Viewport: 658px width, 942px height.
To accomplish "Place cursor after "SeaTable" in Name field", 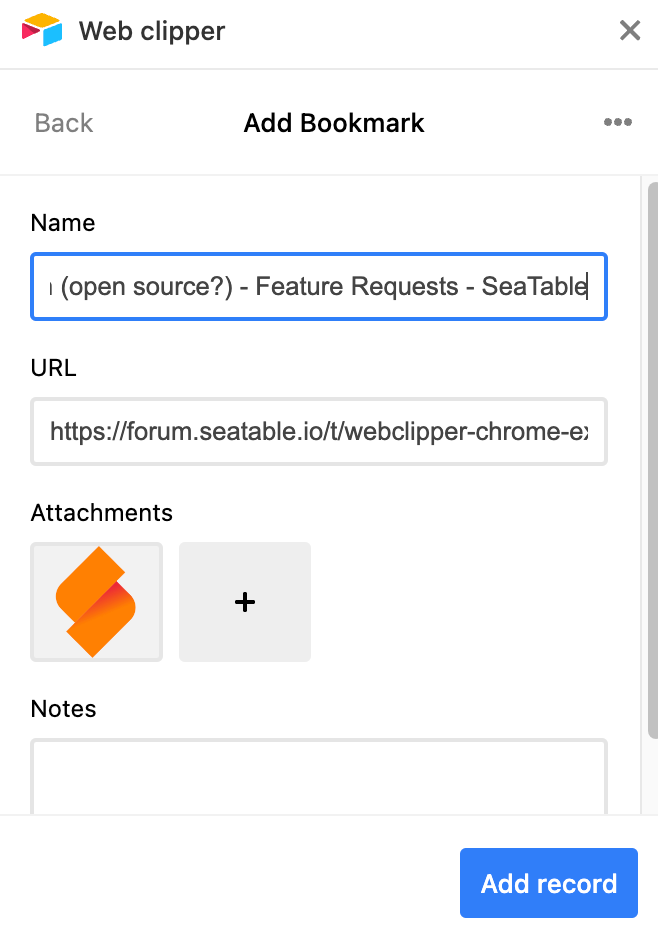I will coord(588,287).
